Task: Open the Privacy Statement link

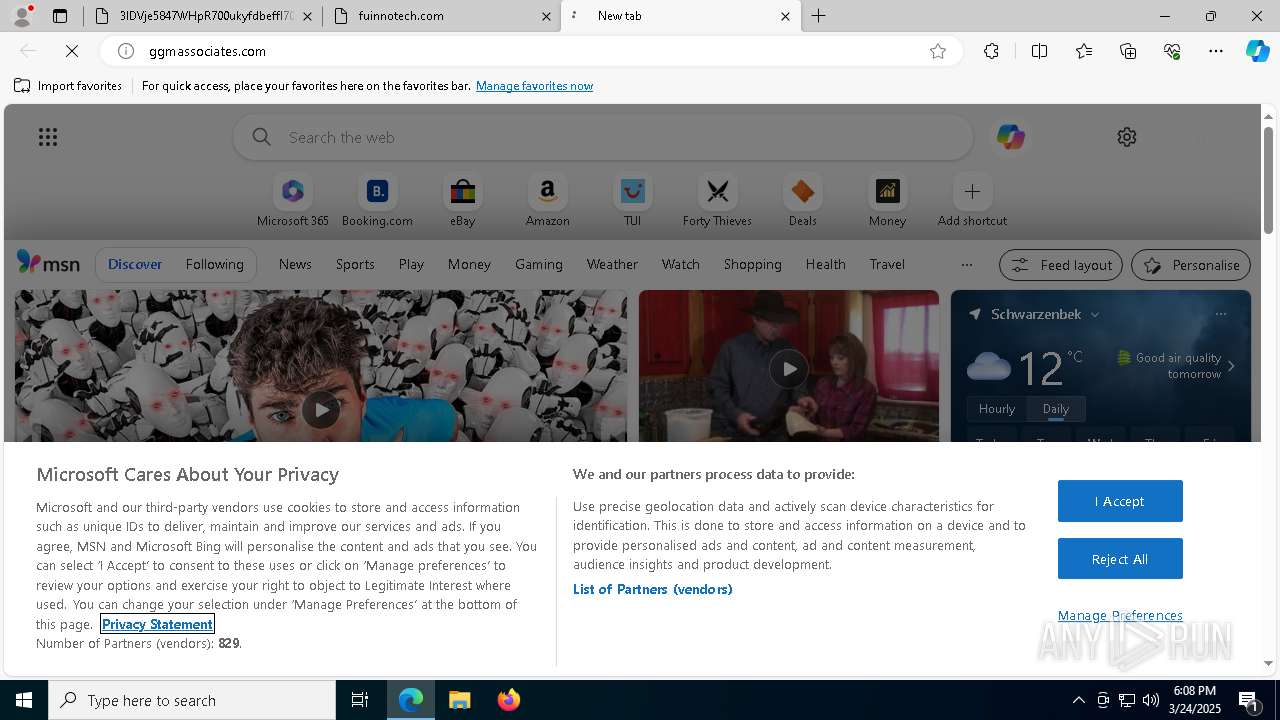Action: (157, 624)
